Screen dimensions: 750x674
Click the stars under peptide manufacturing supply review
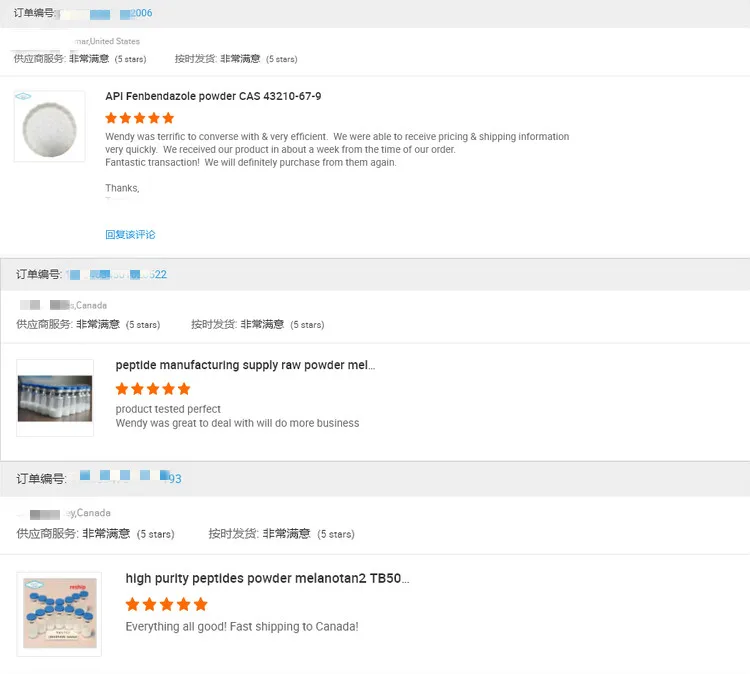(x=152, y=388)
